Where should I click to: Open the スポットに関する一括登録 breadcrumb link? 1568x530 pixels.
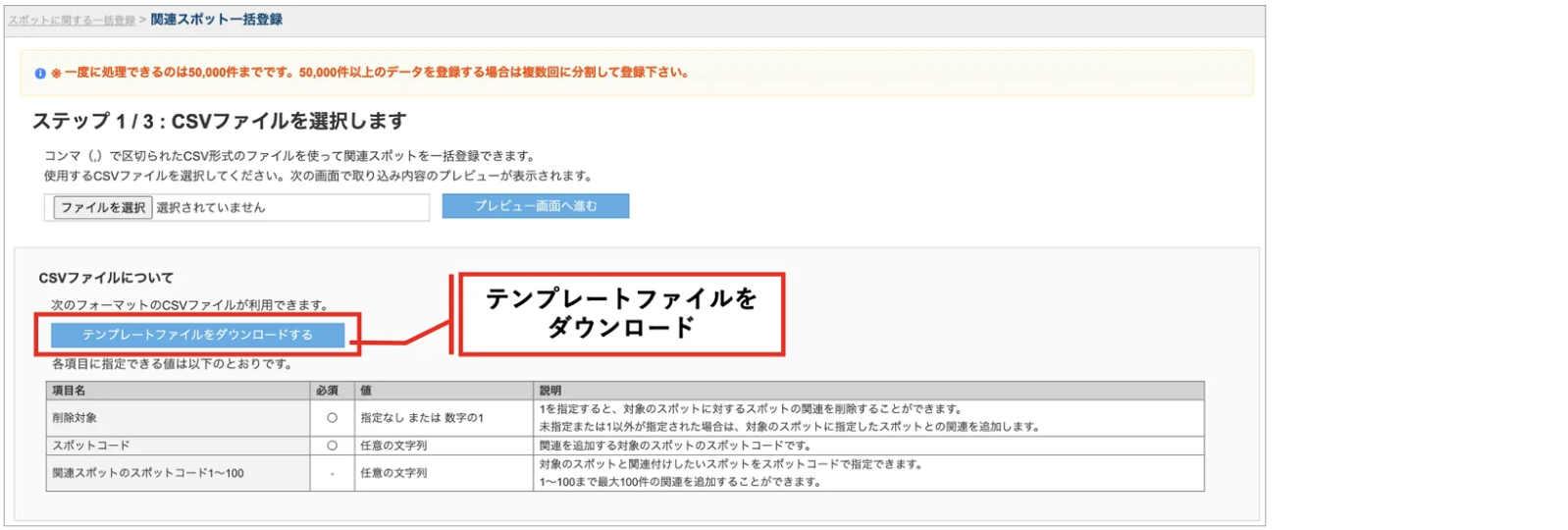(73, 21)
